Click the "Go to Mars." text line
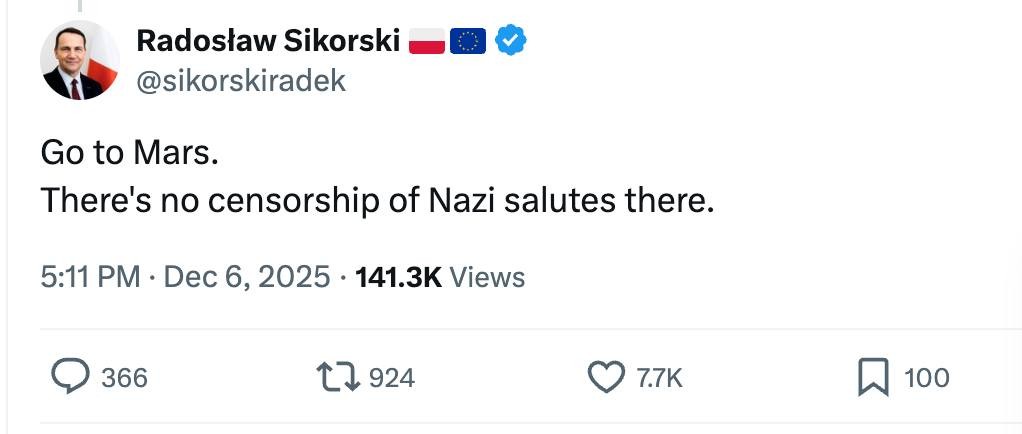This screenshot has height=434, width=1022. tap(129, 153)
